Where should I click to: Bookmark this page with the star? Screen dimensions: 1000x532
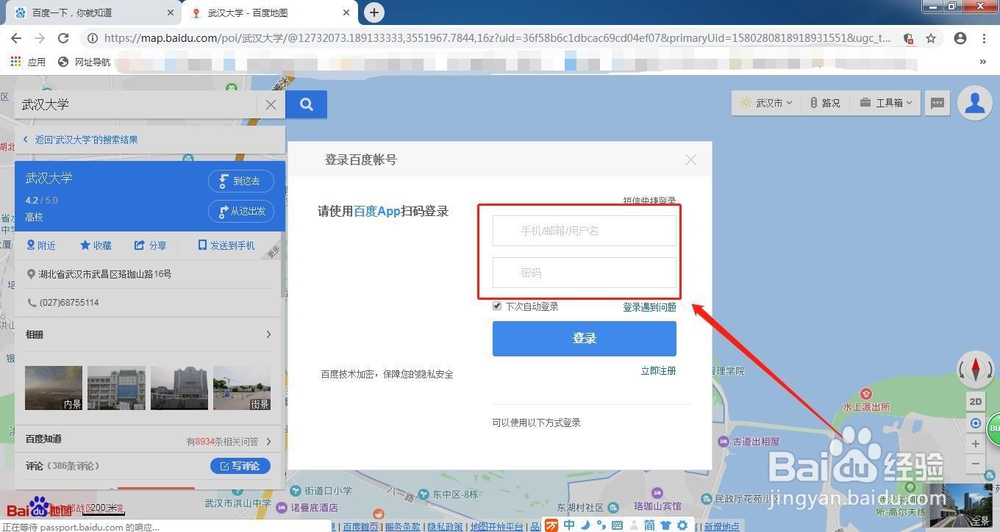click(931, 38)
